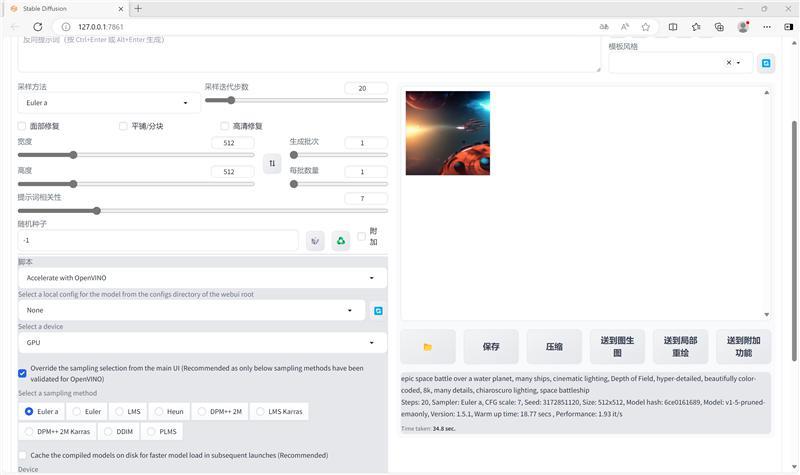Click the sampling steps number field
This screenshot has width=800, height=475.
pos(366,88)
